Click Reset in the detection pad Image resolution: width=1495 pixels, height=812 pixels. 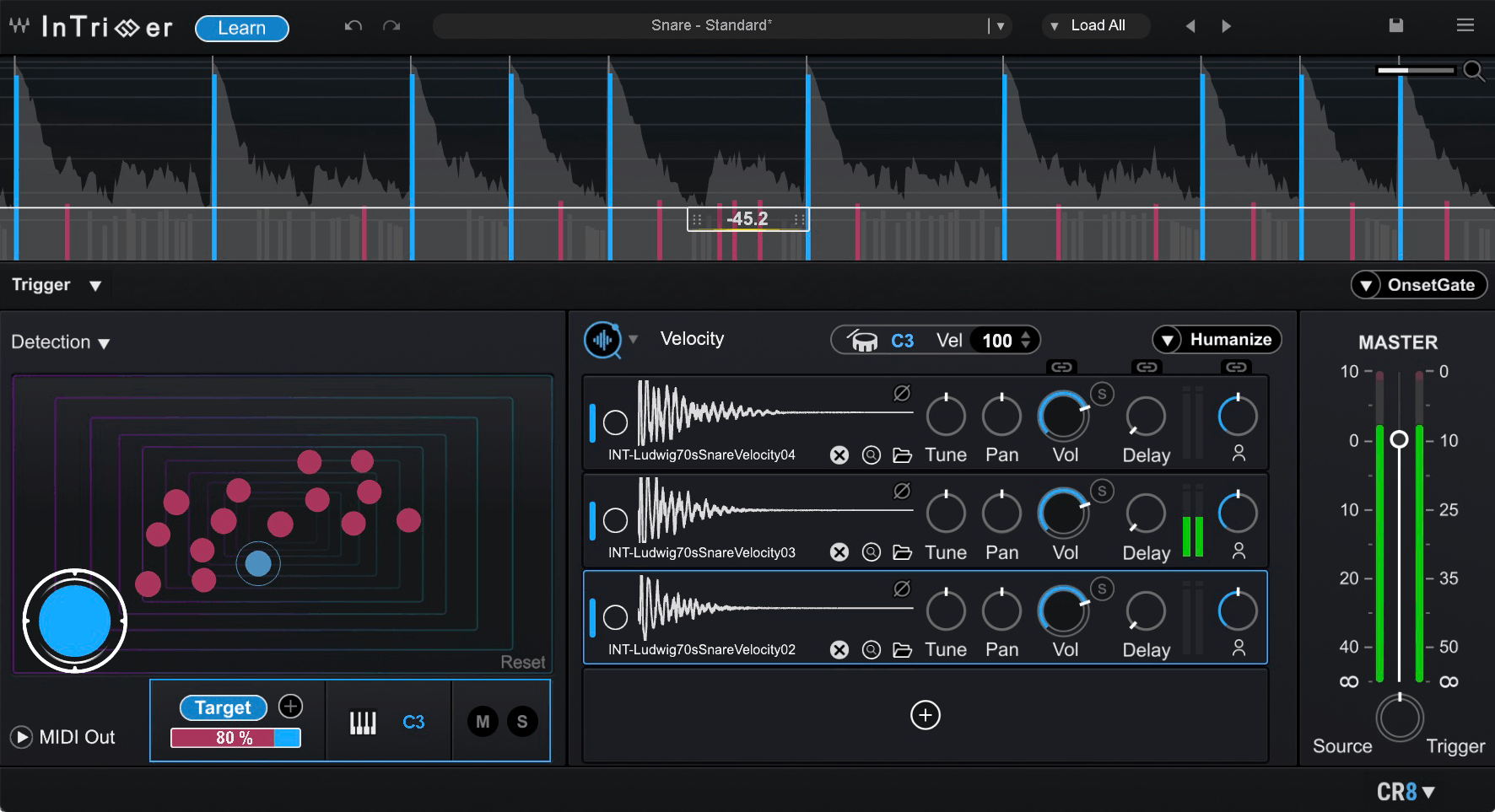pyautogui.click(x=522, y=662)
